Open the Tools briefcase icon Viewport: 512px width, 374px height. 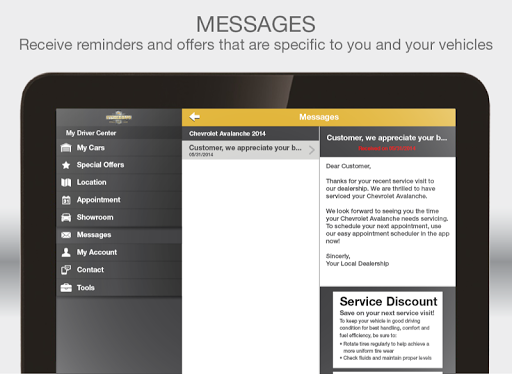click(x=66, y=287)
